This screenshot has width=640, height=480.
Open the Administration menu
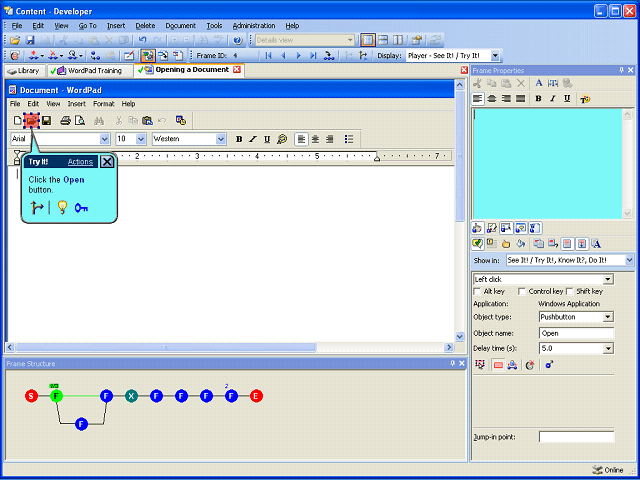tap(254, 25)
